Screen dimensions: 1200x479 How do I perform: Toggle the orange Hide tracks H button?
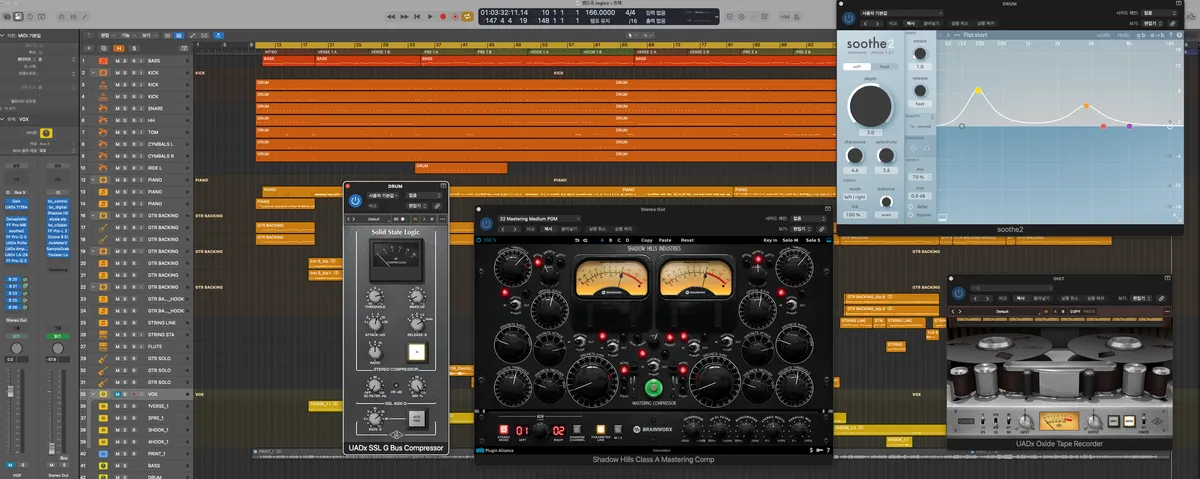tap(119, 48)
